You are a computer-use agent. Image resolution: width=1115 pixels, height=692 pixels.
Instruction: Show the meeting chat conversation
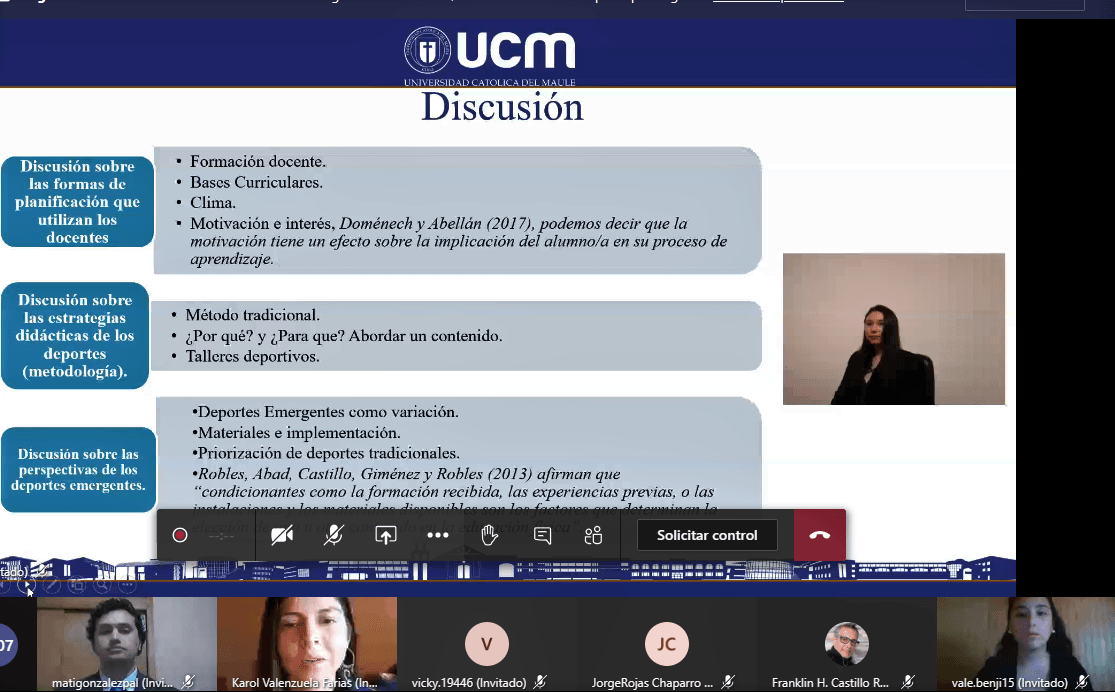pyautogui.click(x=542, y=535)
